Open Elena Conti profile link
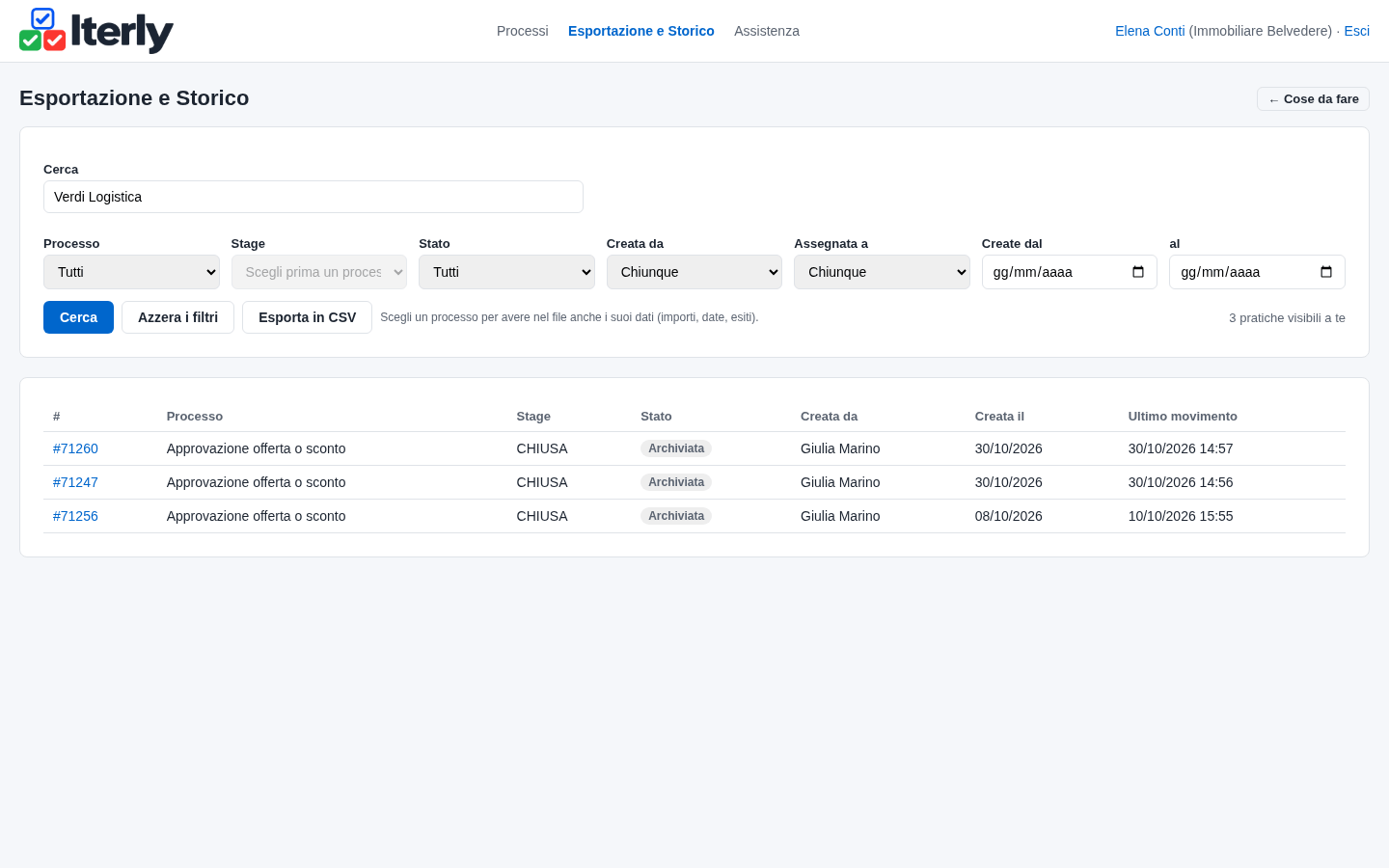Image resolution: width=1389 pixels, height=868 pixels. pyautogui.click(x=1150, y=31)
